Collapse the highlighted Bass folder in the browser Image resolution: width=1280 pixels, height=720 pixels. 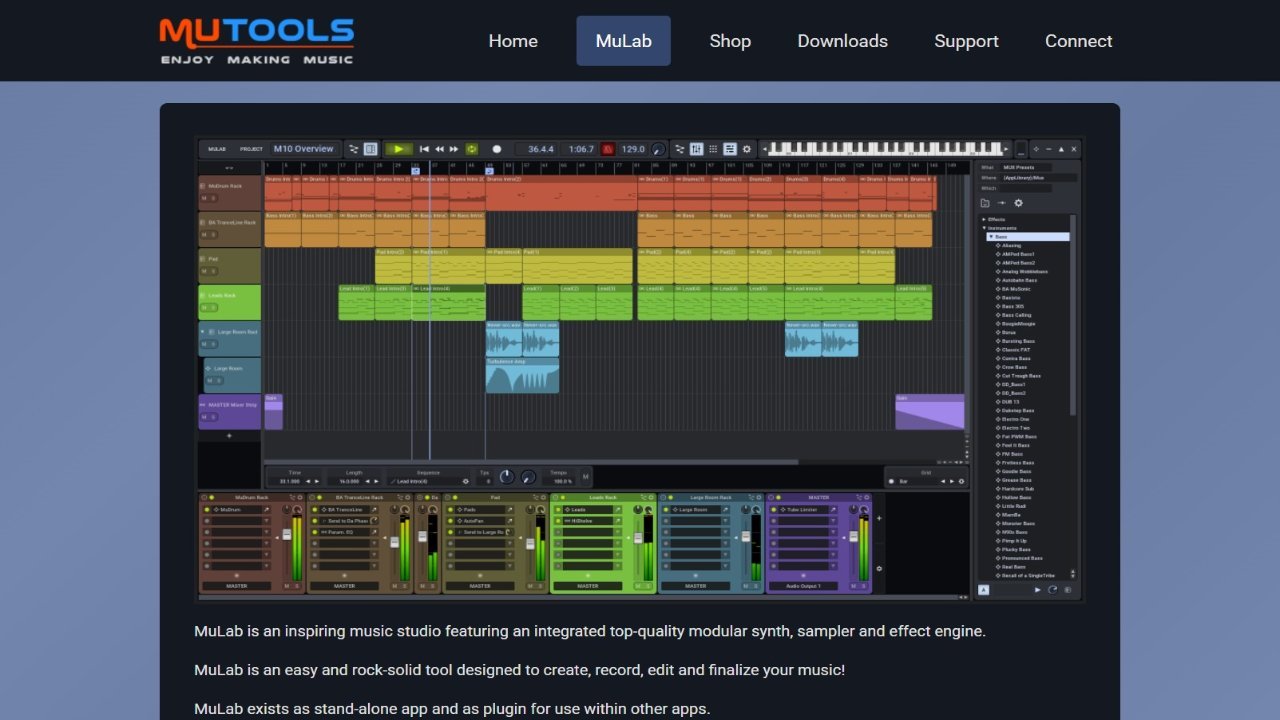pos(991,237)
